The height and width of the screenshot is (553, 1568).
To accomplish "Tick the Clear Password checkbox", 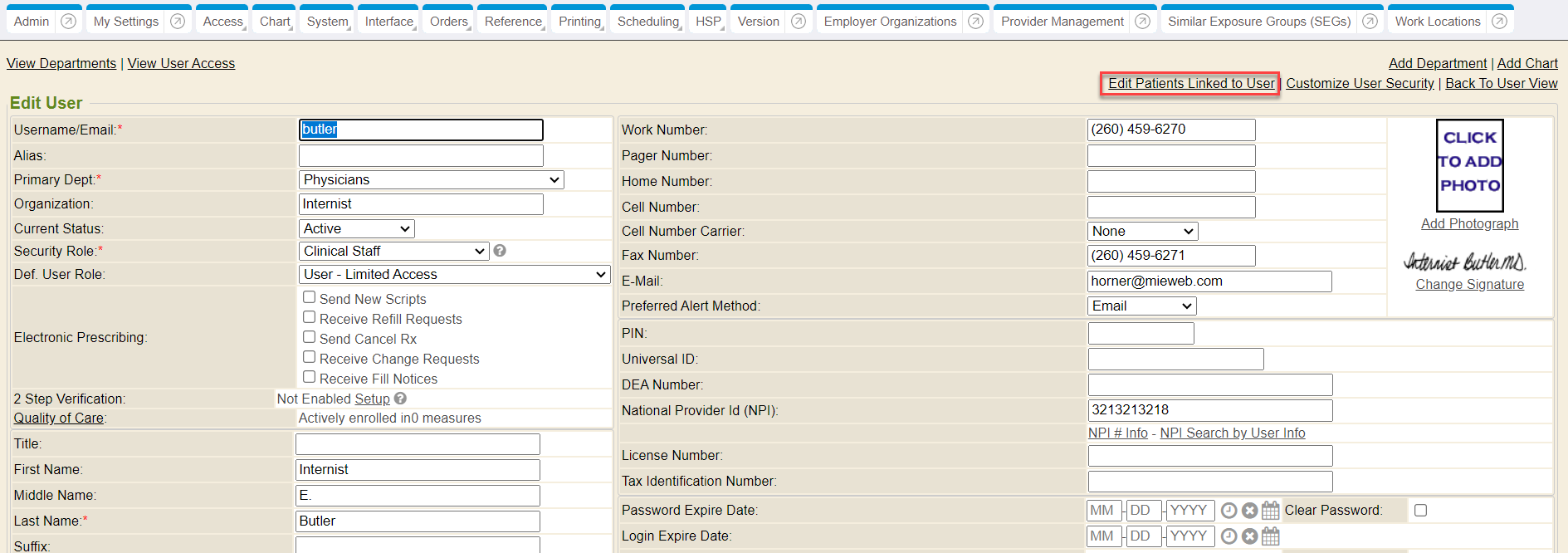I will coord(1420,511).
